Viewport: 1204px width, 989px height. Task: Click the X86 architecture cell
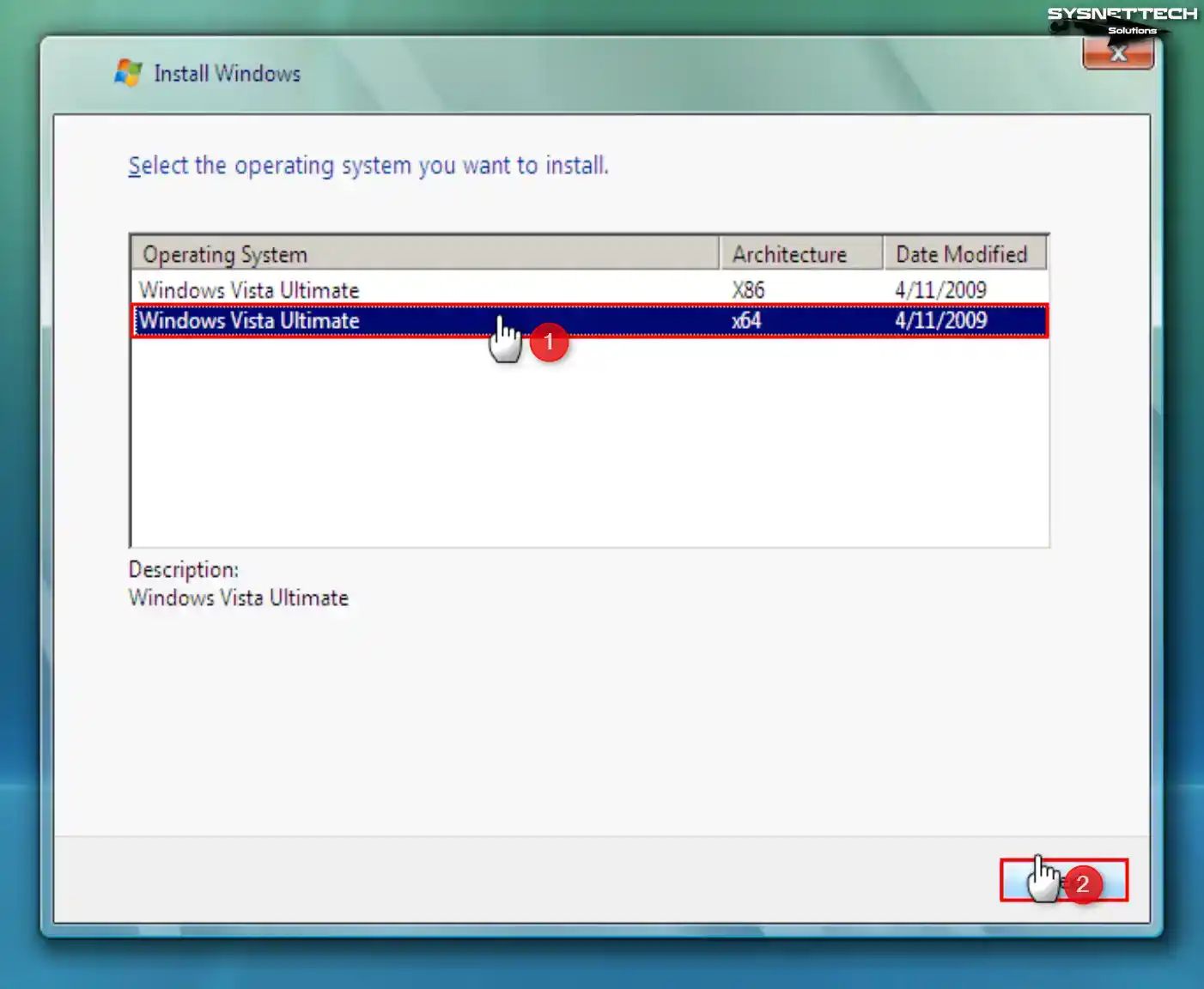coord(748,290)
